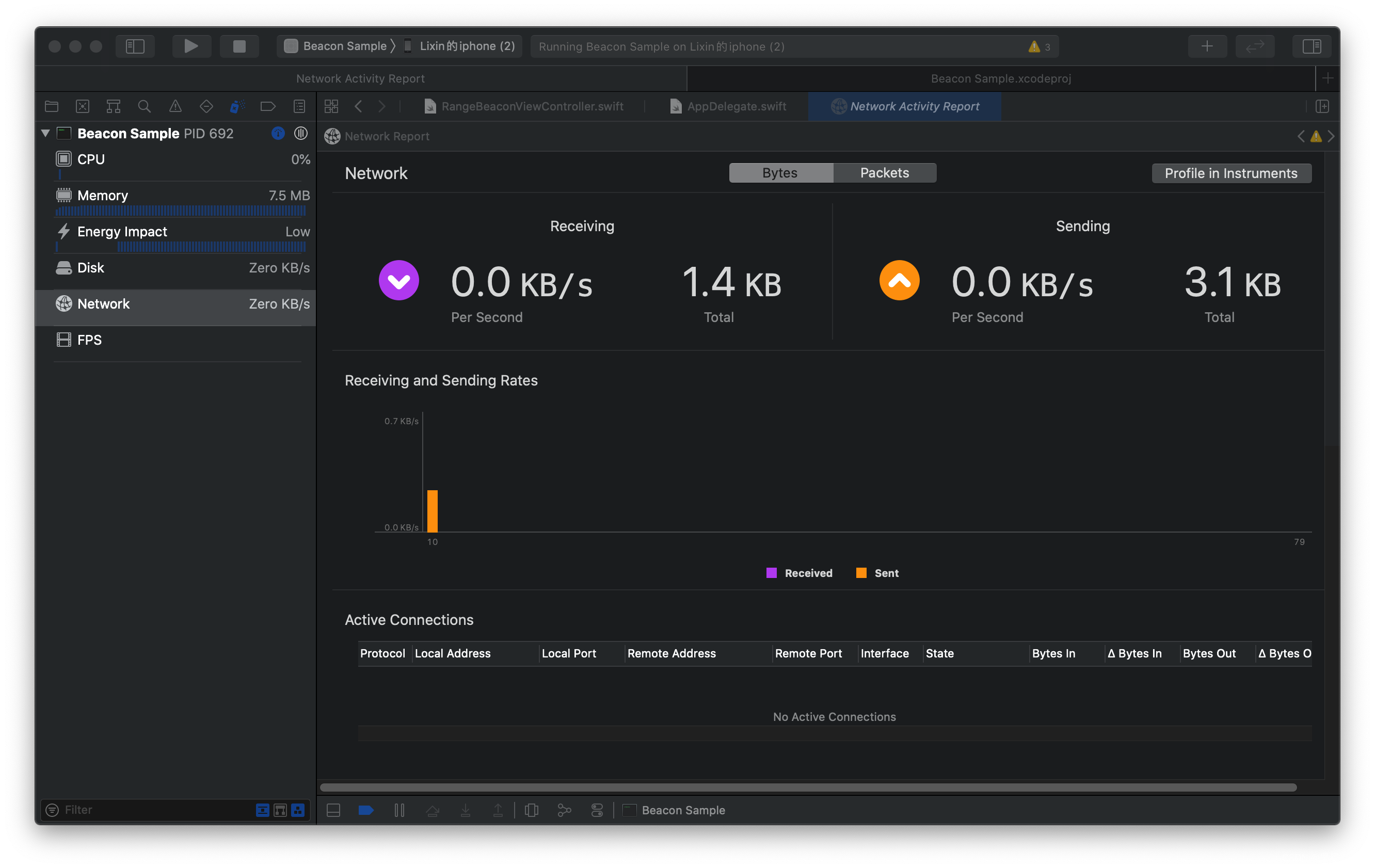
Task: Select the Memory gauge row
Action: (182, 196)
